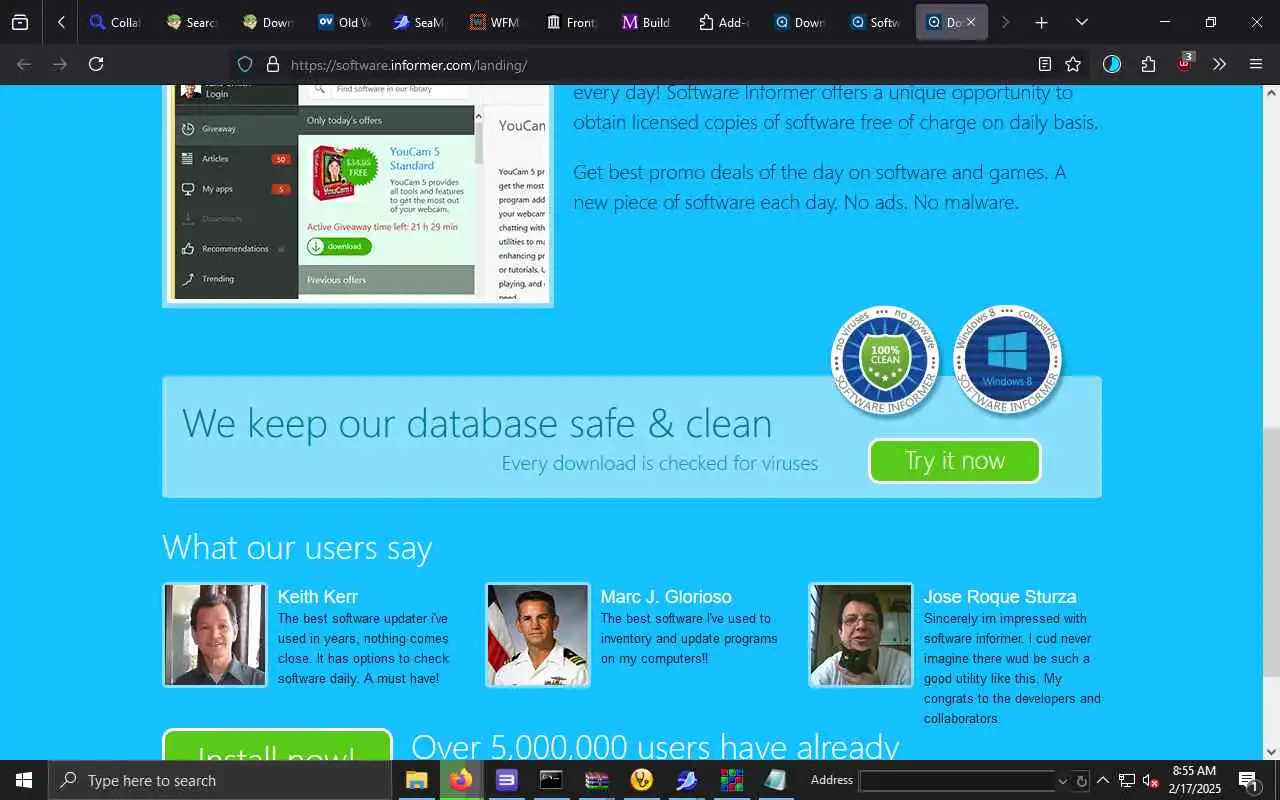The image size is (1280, 800).
Task: Switch to the Add-ons tab
Action: [723, 22]
